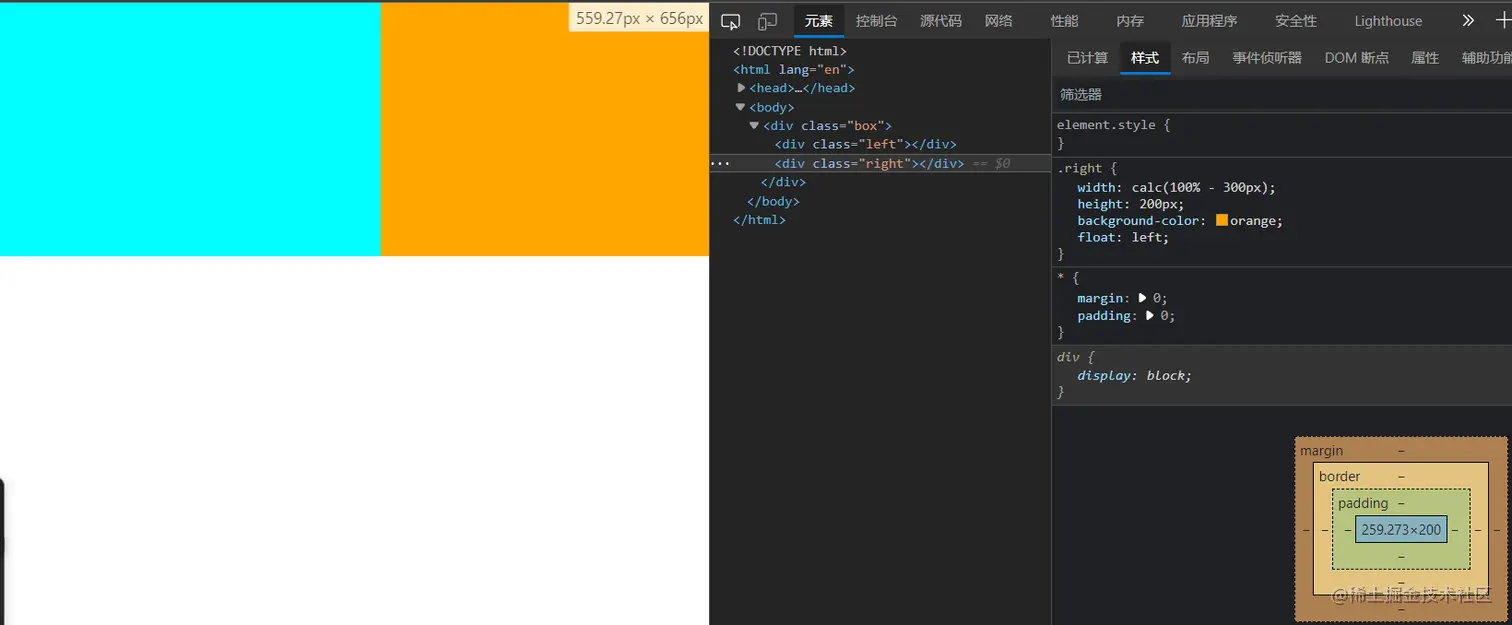Screen dimensions: 1512x625
Task: Expand the head element node
Action: click(x=741, y=88)
